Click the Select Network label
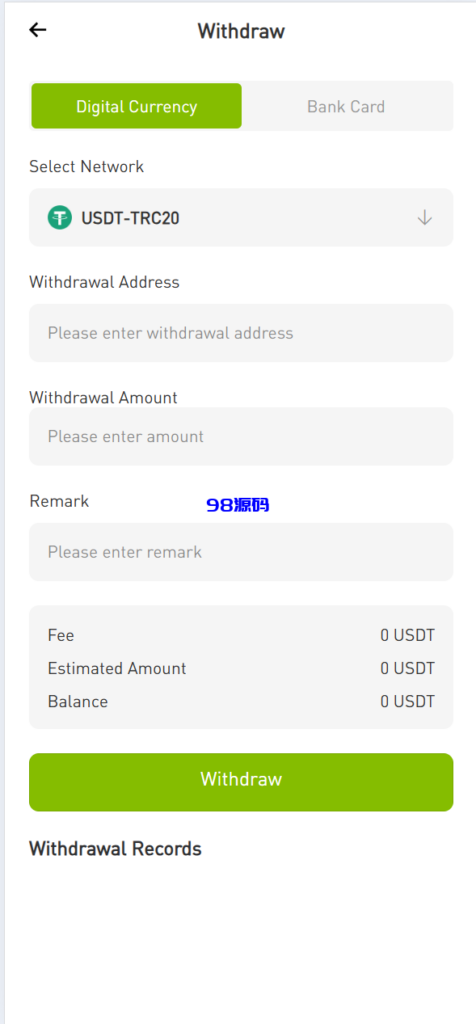The image size is (476, 1024). coord(86,167)
